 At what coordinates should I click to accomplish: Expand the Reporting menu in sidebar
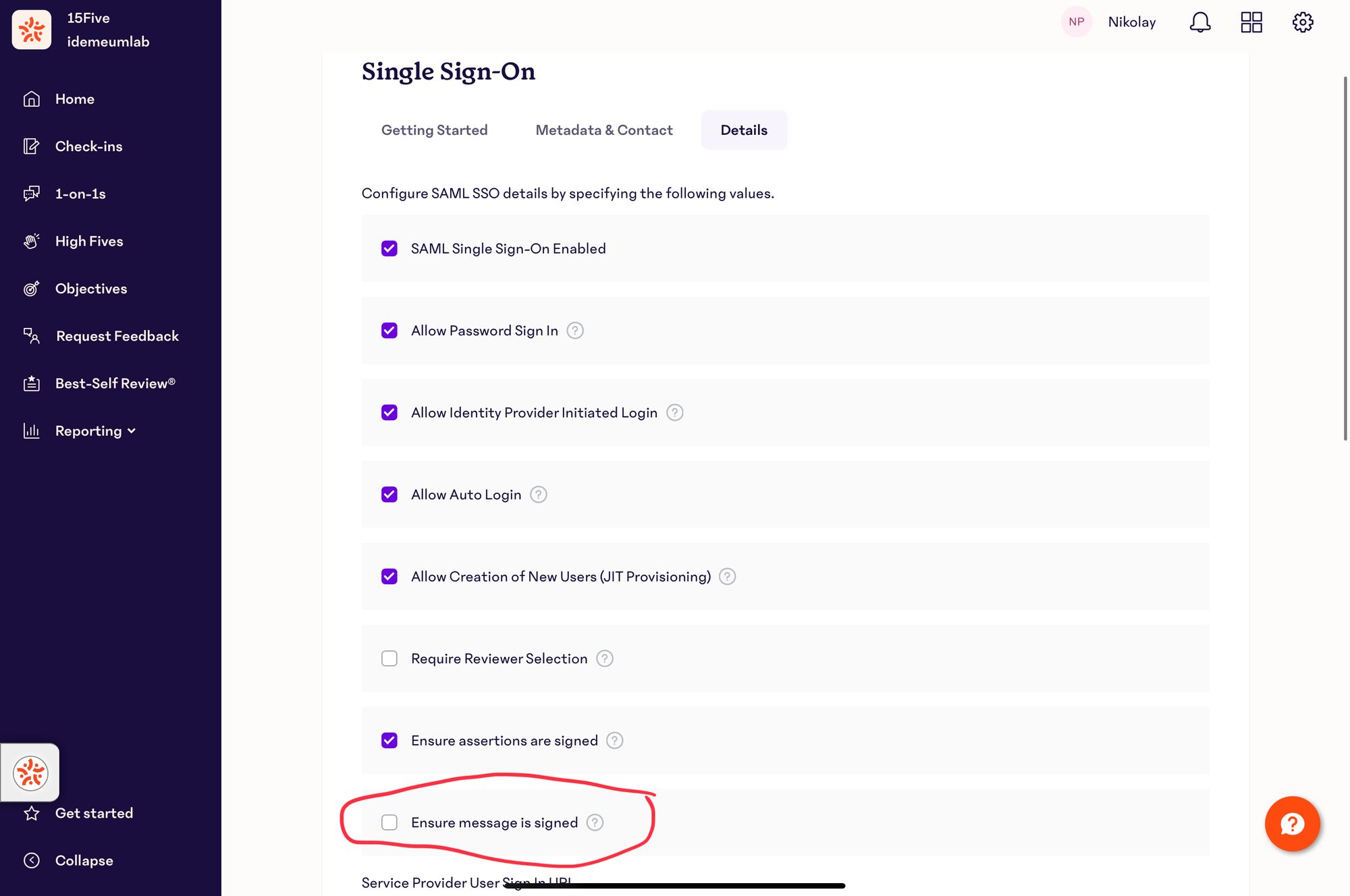pyautogui.click(x=95, y=430)
